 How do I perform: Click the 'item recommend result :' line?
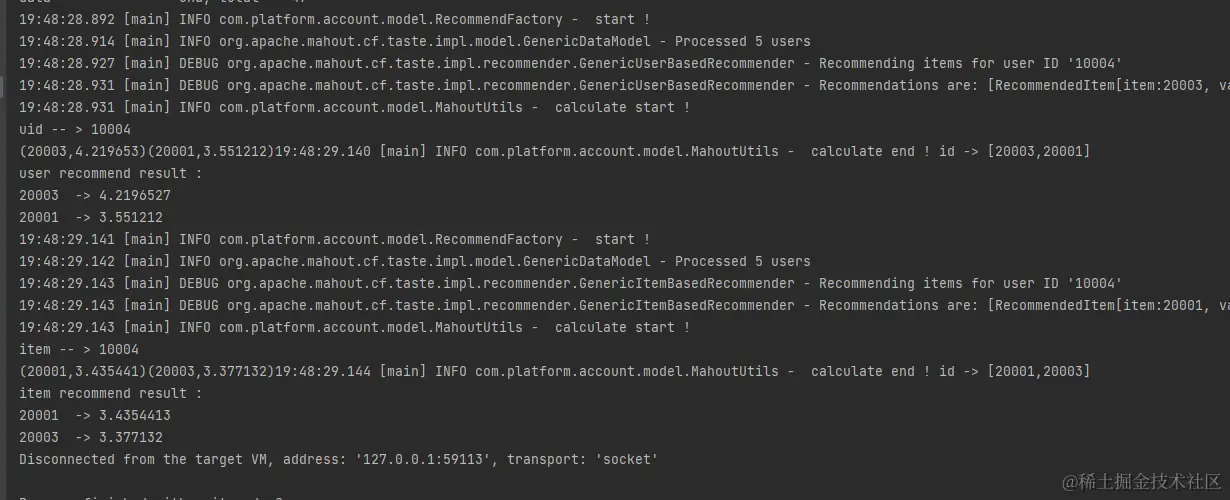coord(110,394)
